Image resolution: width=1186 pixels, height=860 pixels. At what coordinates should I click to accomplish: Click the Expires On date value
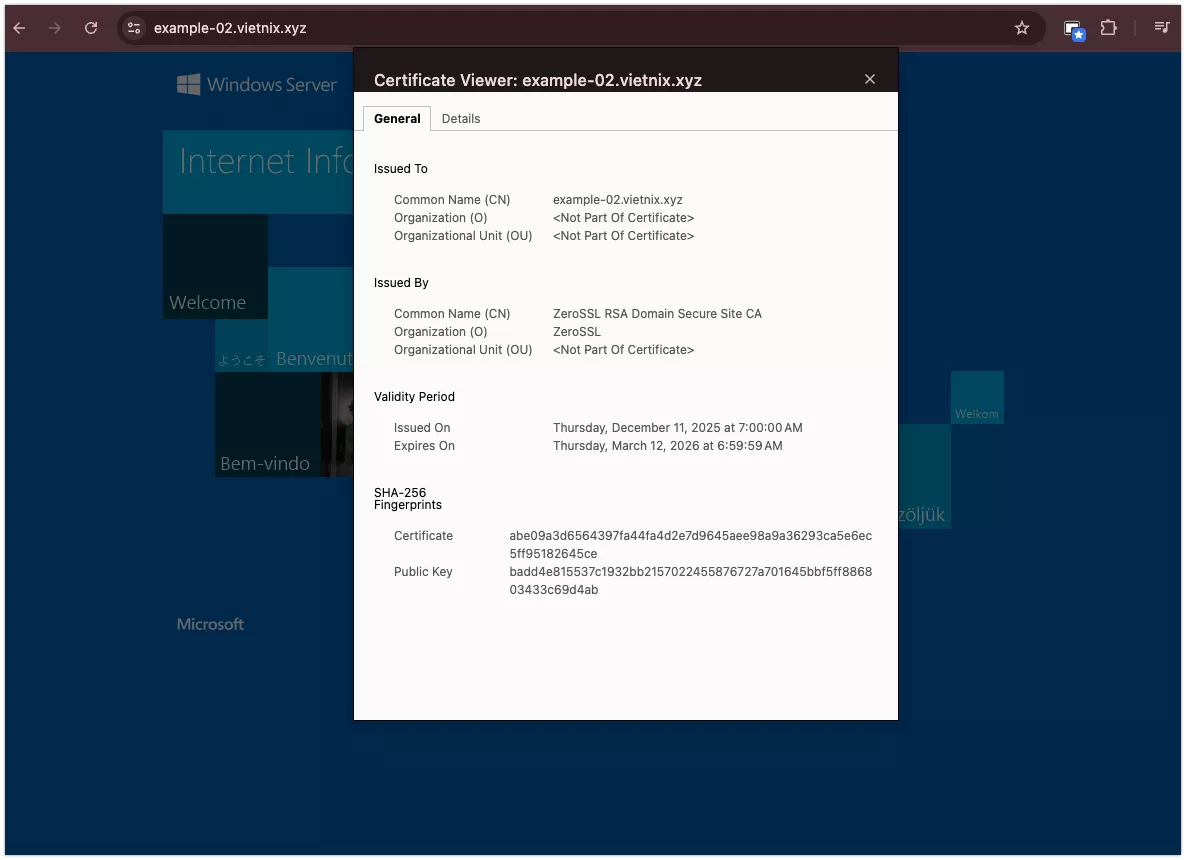[x=667, y=446]
